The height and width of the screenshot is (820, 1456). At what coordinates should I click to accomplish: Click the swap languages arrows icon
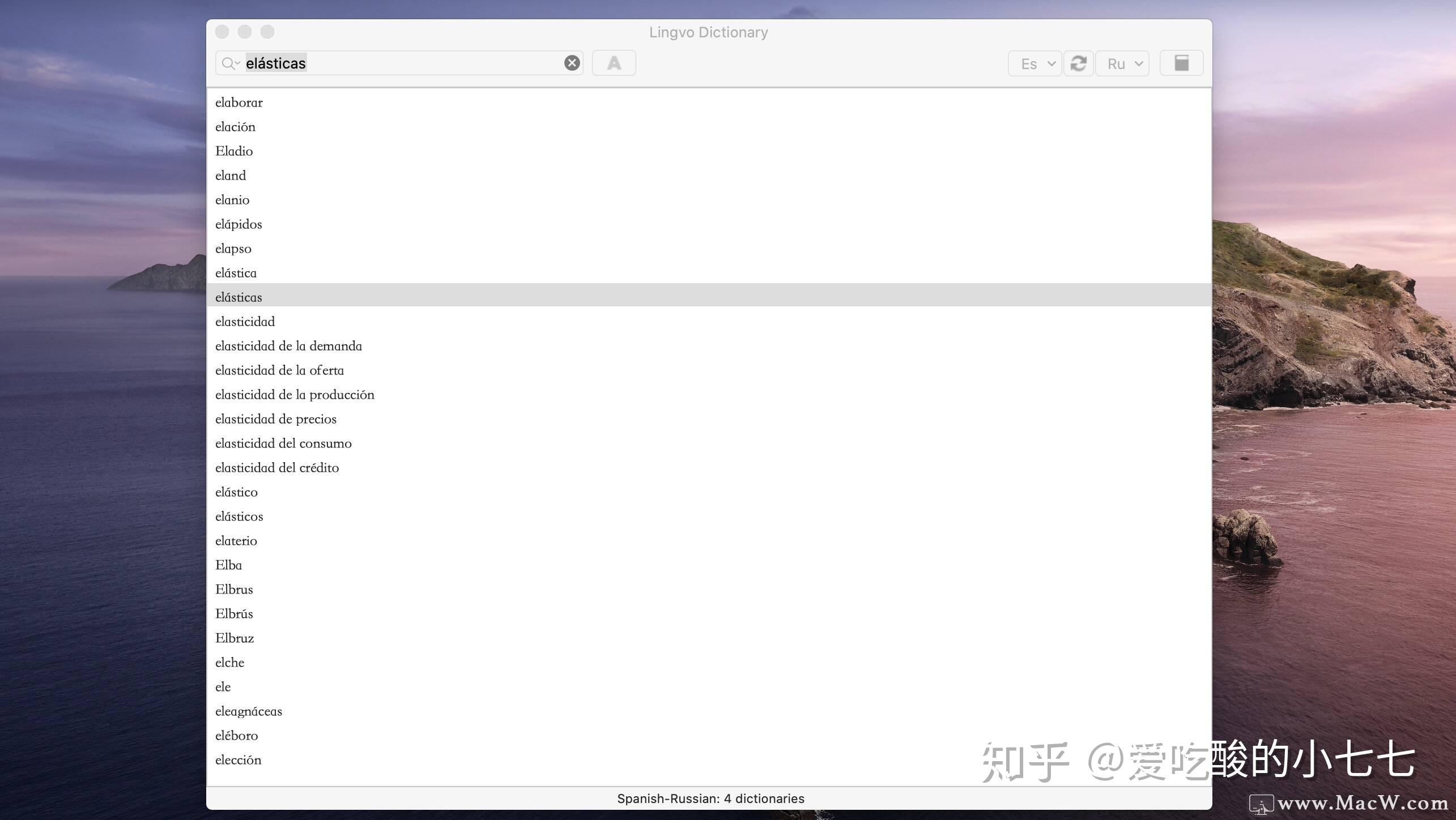tap(1079, 63)
